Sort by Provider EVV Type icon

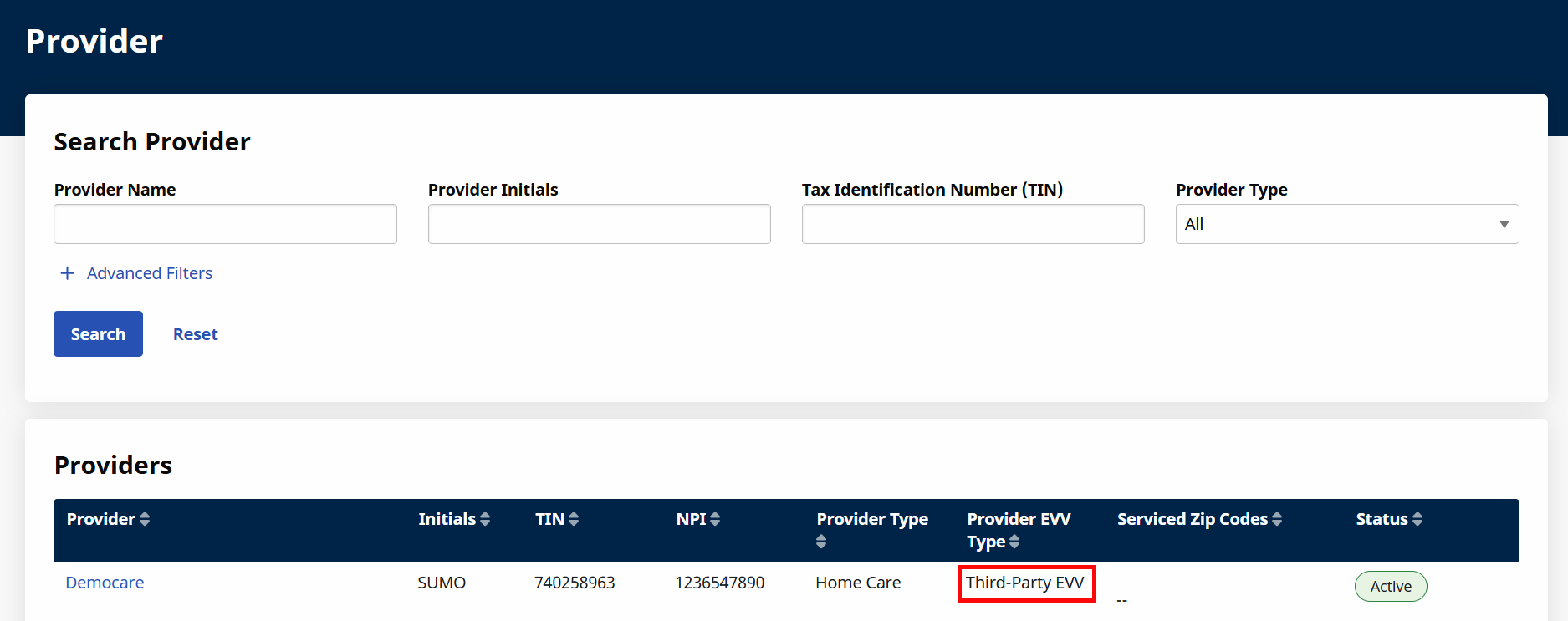(x=1014, y=542)
